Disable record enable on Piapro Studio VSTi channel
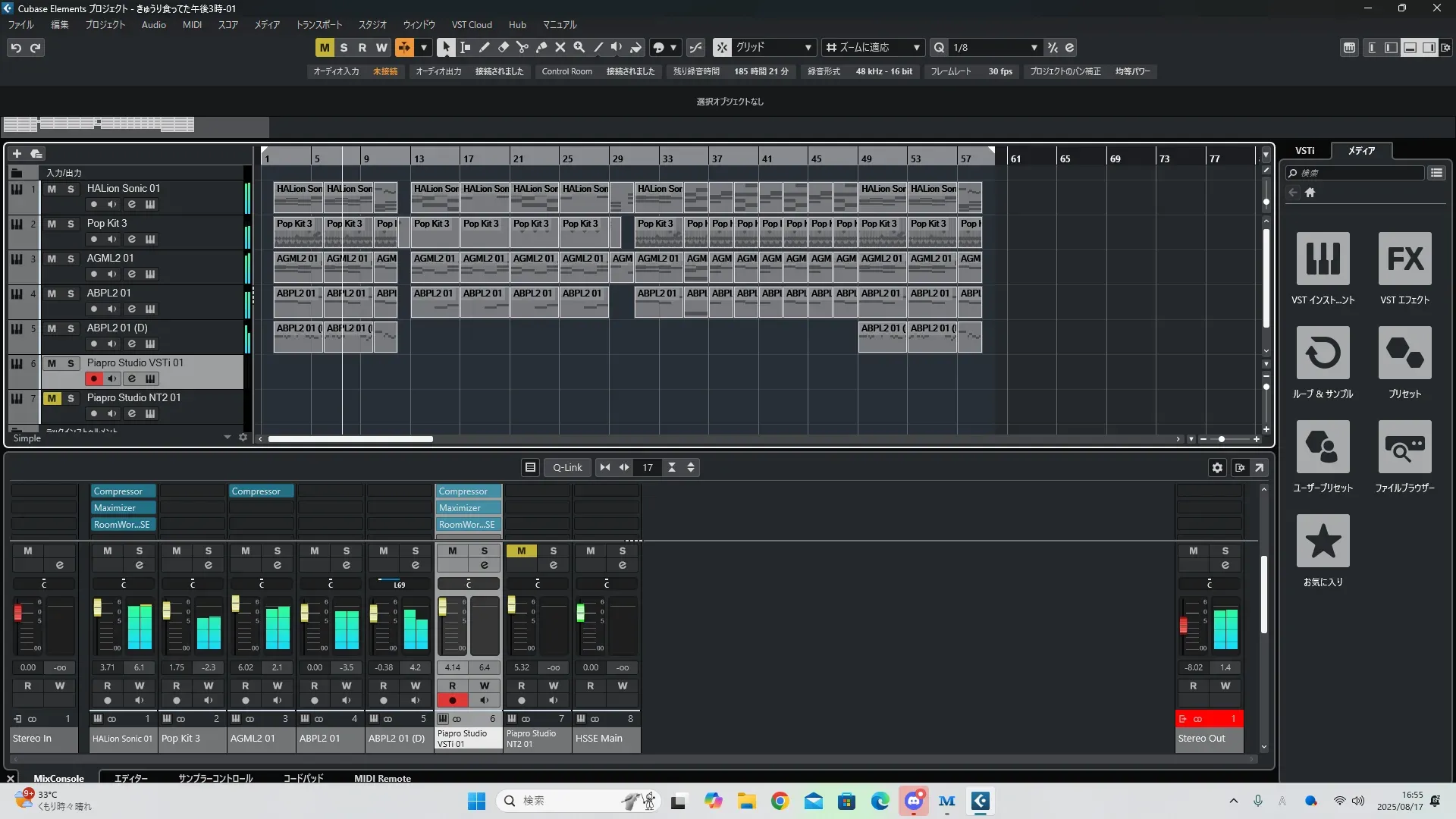 453,700
